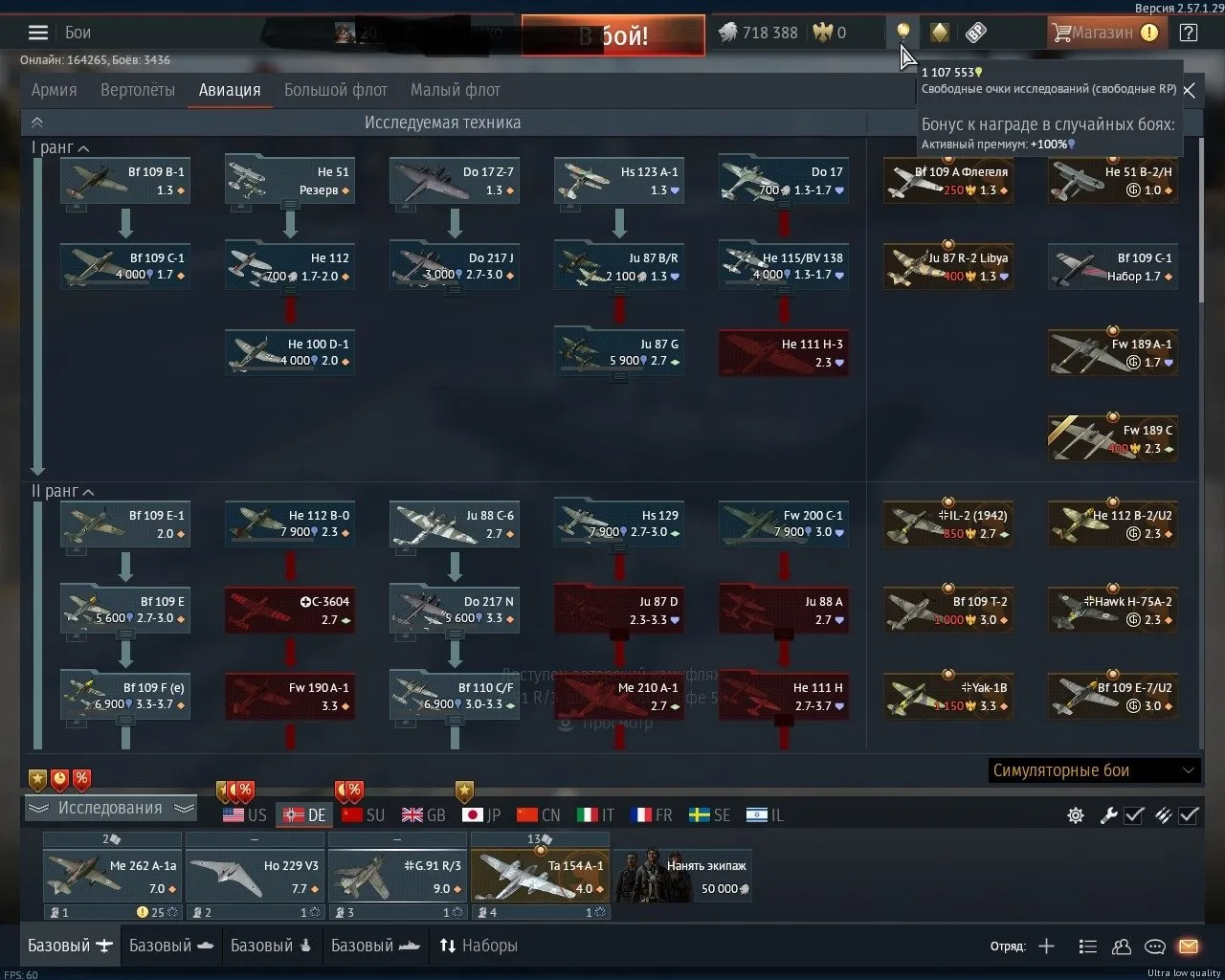
Task: Select the Ju 88 C-6 aircraft
Action: click(455, 524)
